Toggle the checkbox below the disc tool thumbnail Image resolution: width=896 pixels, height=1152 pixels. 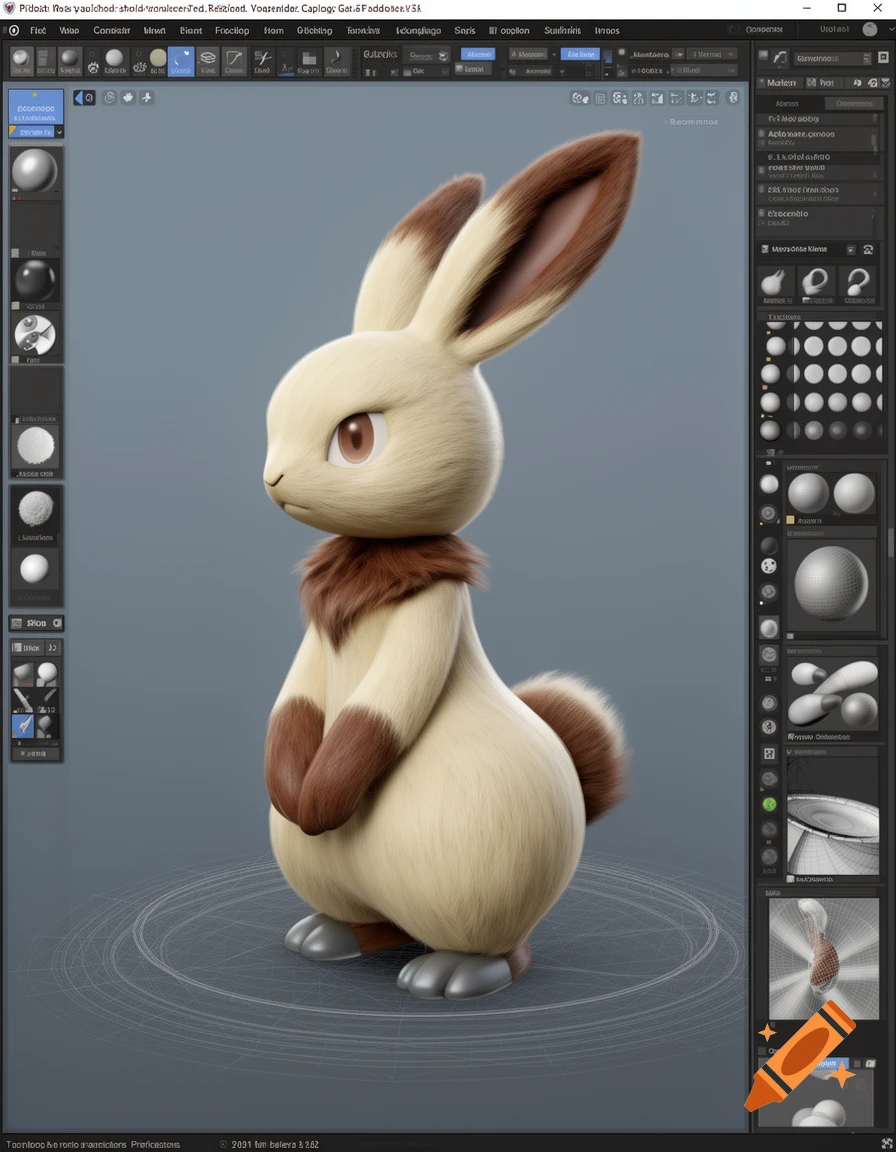pyautogui.click(x=15, y=360)
